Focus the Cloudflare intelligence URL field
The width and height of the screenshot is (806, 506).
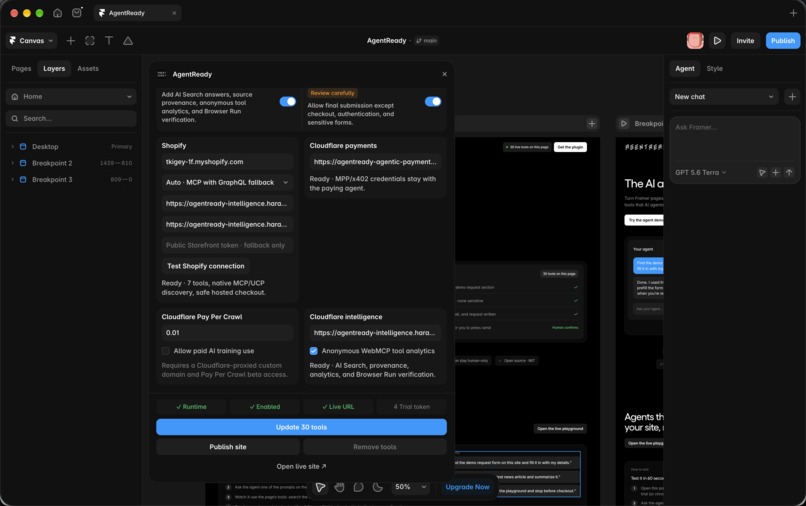pyautogui.click(x=375, y=333)
